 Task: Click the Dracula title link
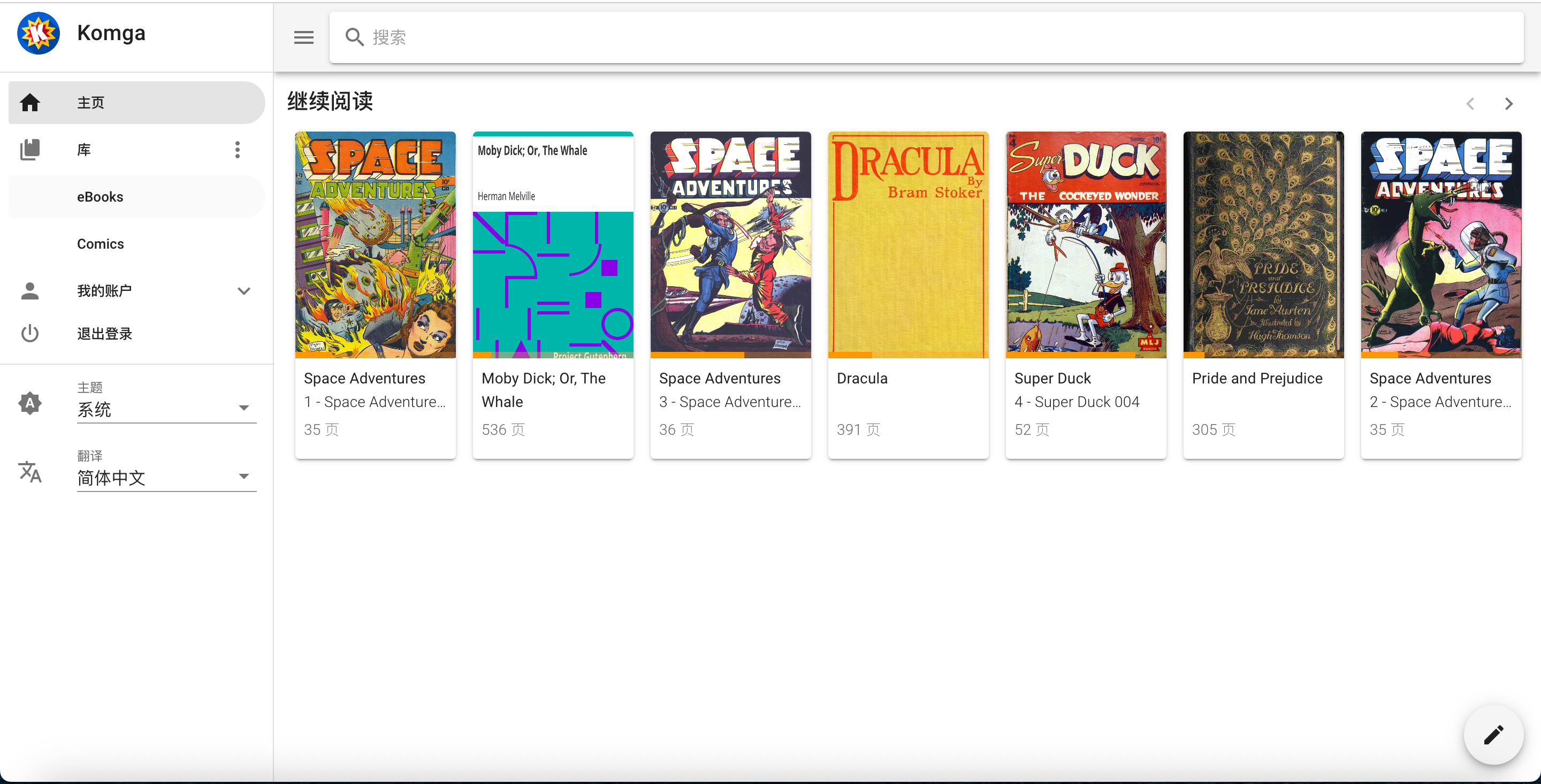pyautogui.click(x=862, y=379)
